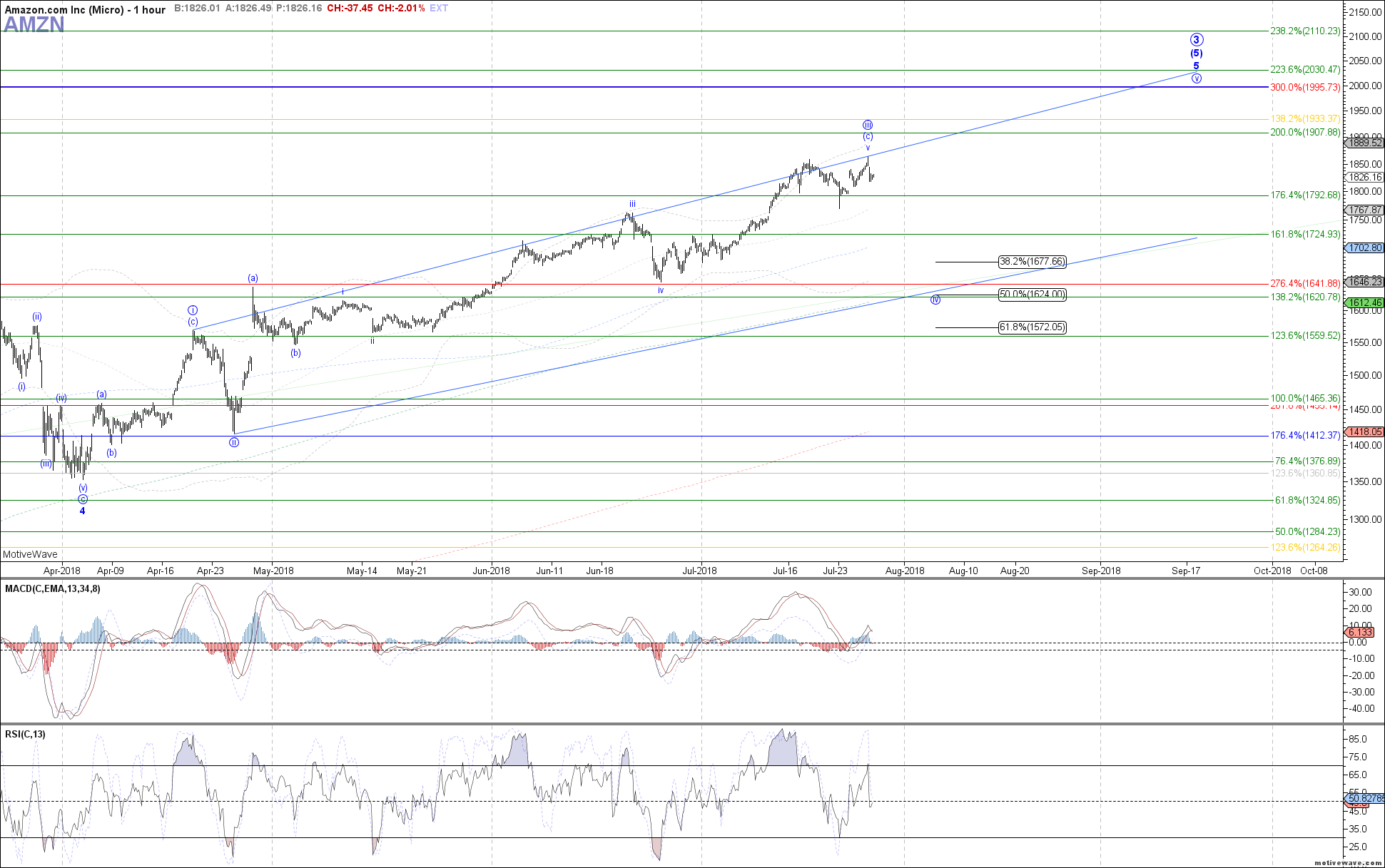Click the Jun-18 date on time axis
Image resolution: width=1385 pixels, height=868 pixels.
tap(600, 571)
